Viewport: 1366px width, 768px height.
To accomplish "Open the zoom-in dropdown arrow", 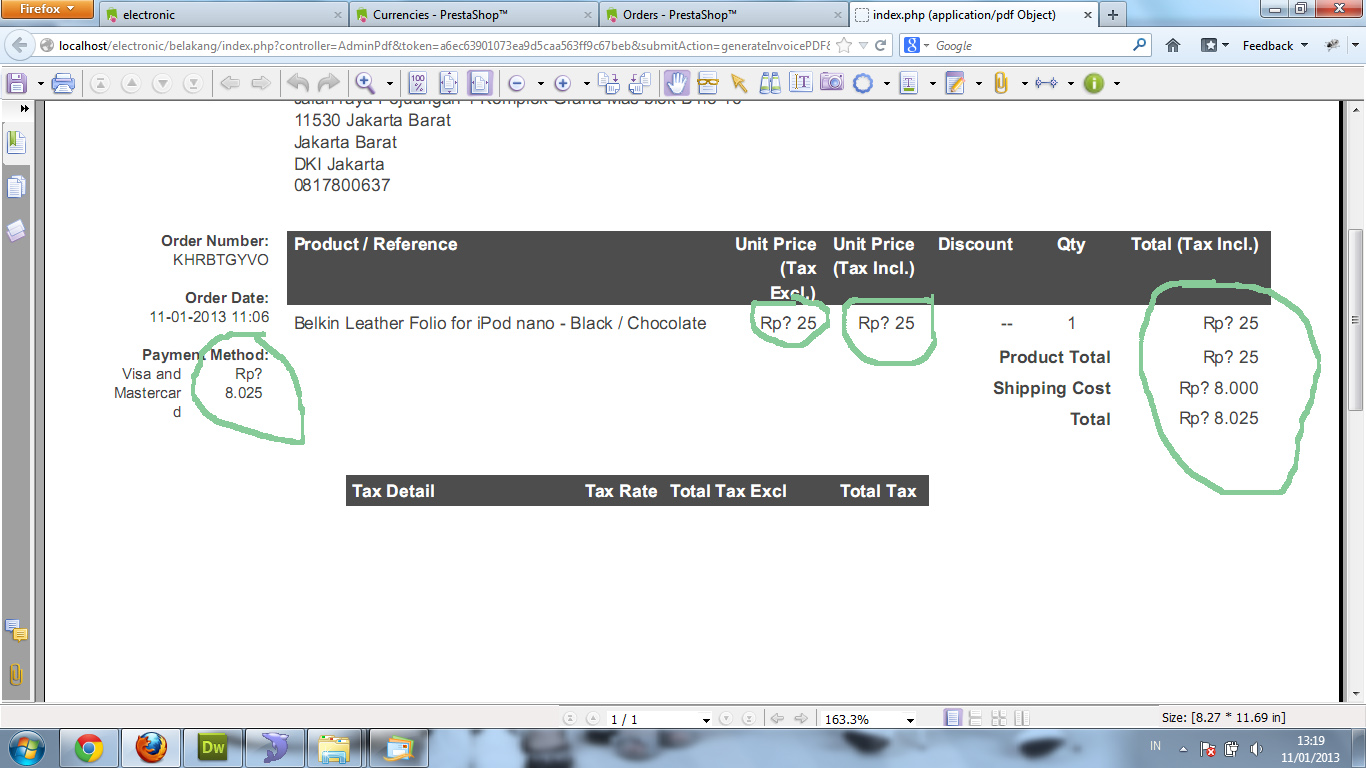I will pos(587,83).
